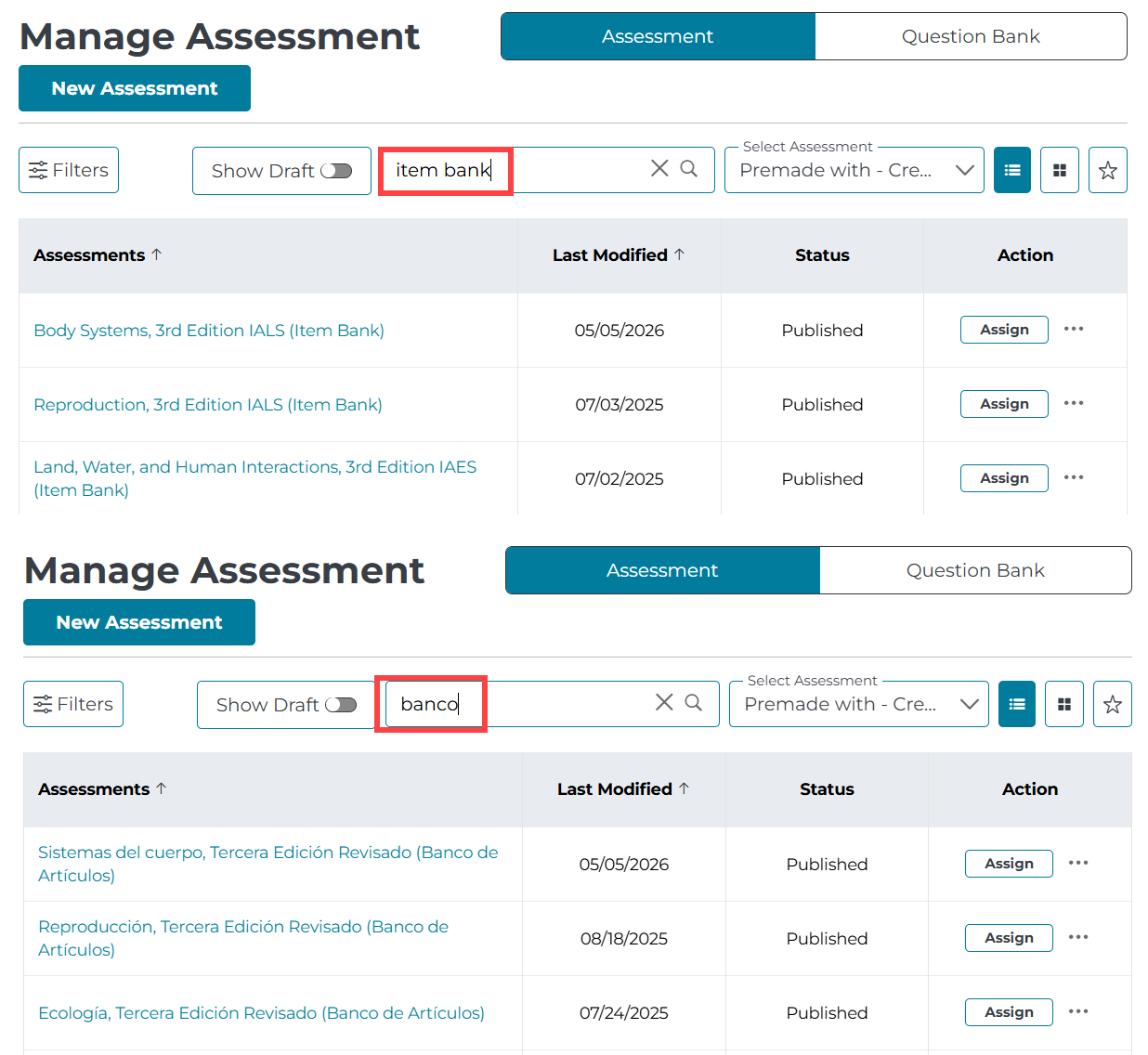Viewport: 1148px width, 1055px height.
Task: Open more options for Reproducción row
Action: coord(1078,937)
